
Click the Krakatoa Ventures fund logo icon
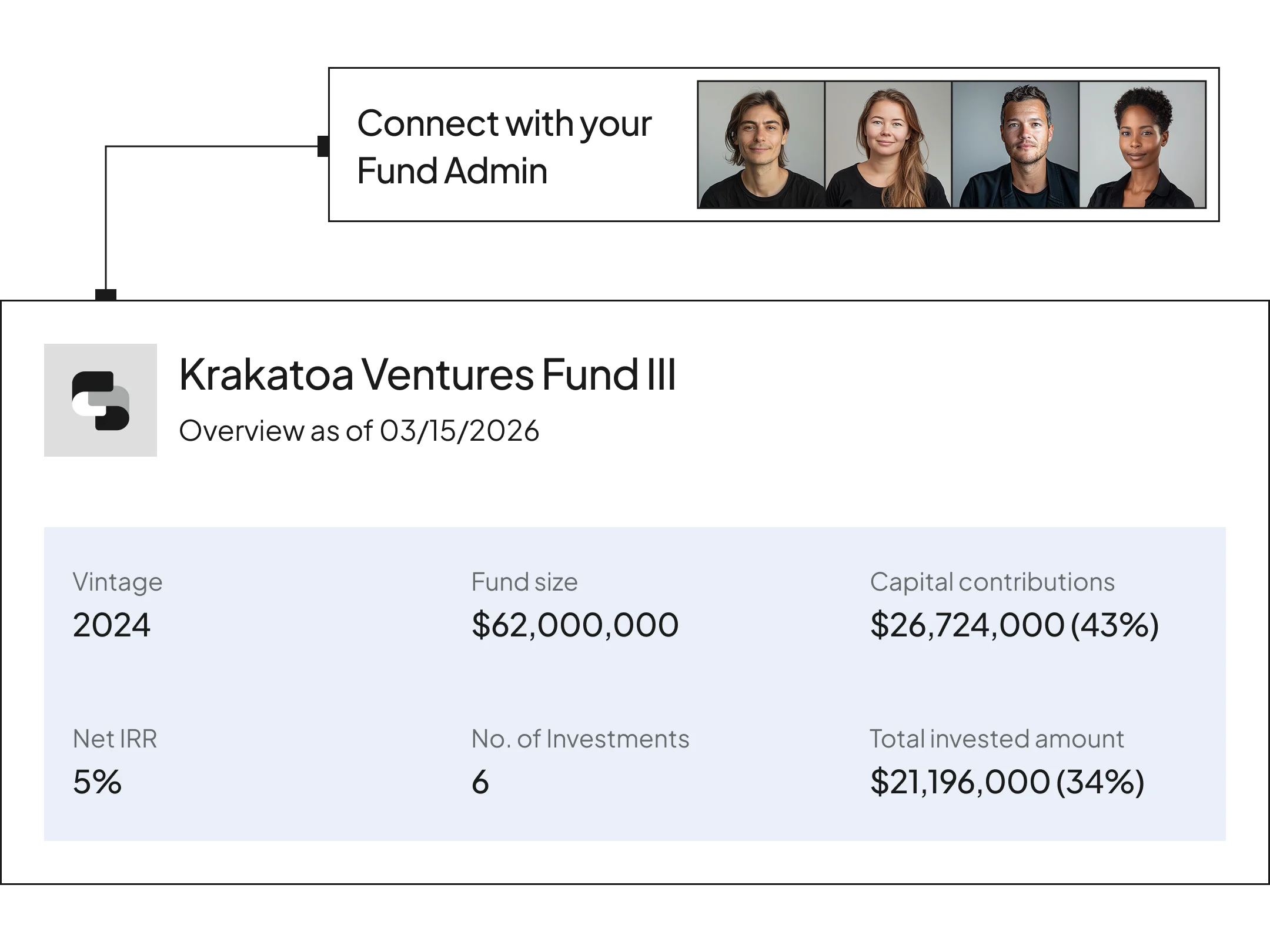101,400
